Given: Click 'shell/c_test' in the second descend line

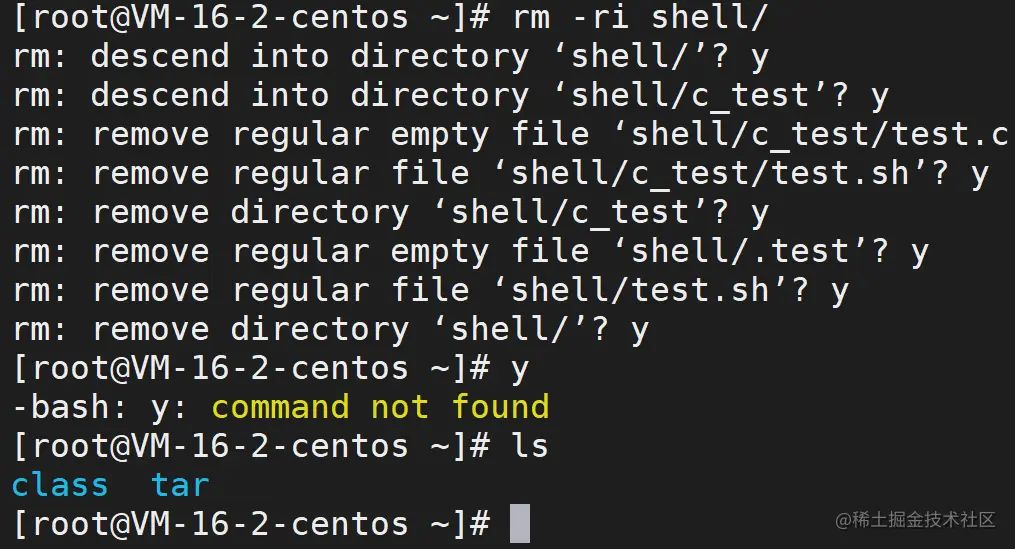Looking at the screenshot, I should (x=690, y=95).
